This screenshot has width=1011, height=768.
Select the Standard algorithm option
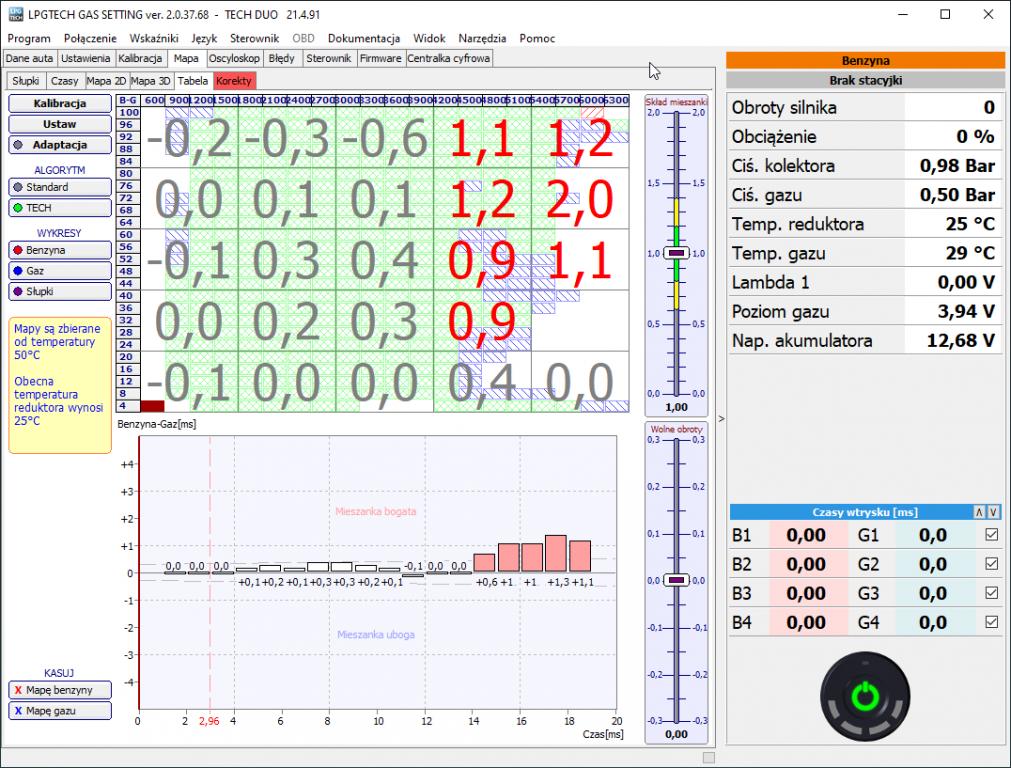60,187
